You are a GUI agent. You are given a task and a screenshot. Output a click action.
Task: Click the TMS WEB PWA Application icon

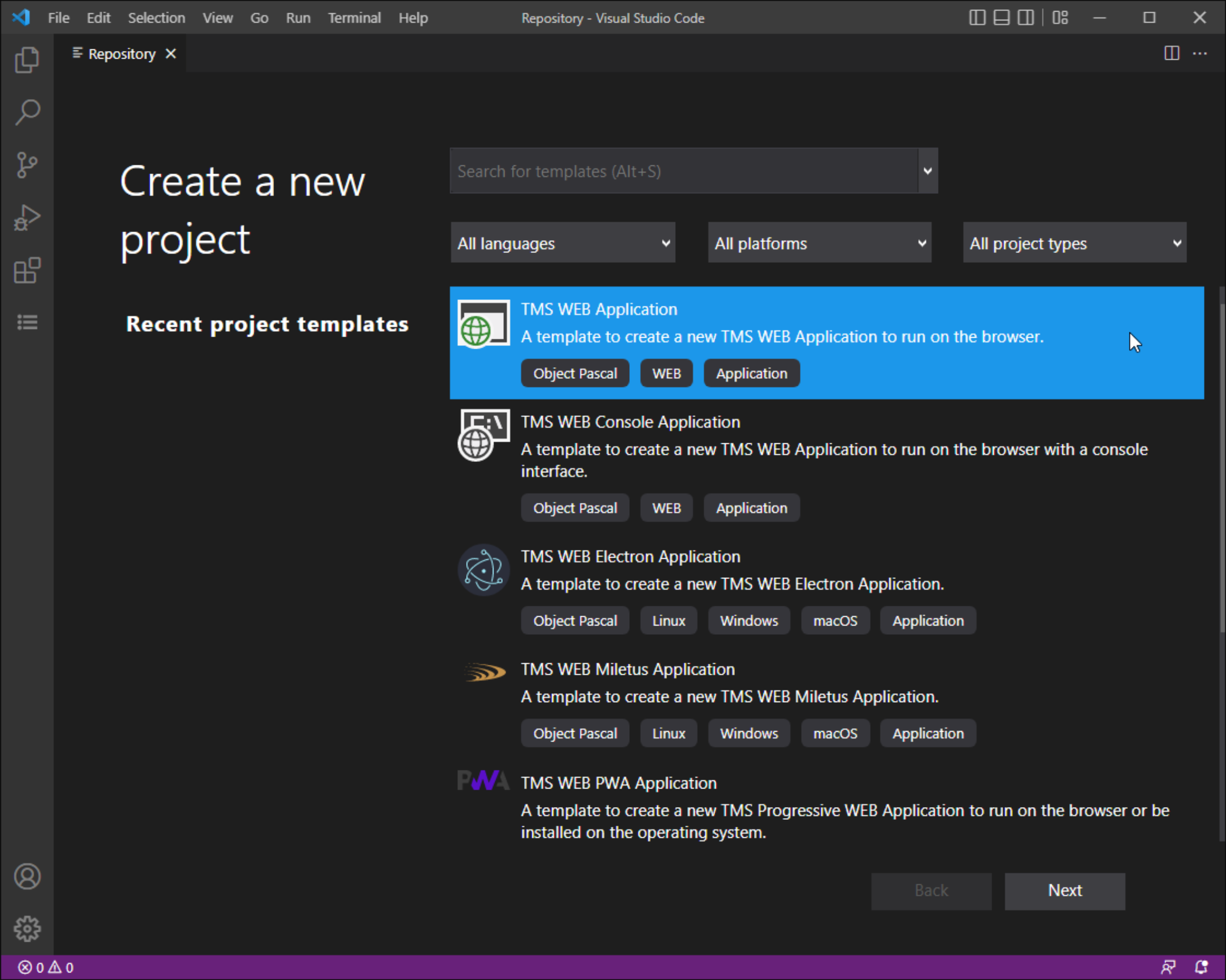pos(483,782)
